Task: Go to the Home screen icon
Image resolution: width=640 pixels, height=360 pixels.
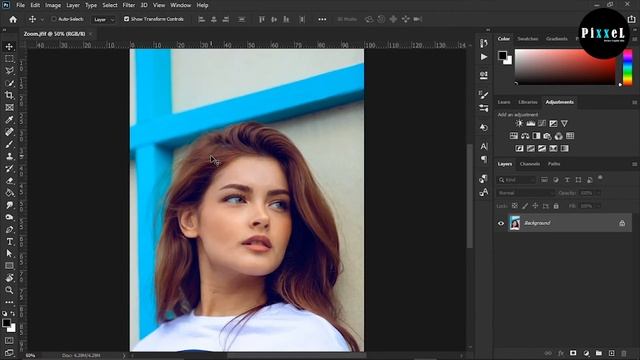Action: pyautogui.click(x=13, y=19)
